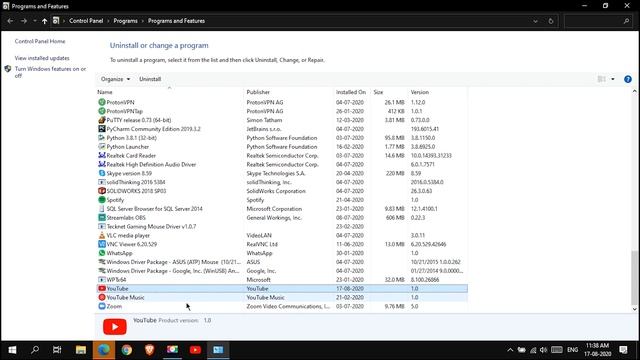
Task: Open Microsoft Edge from the taskbar
Action: (x=104, y=350)
